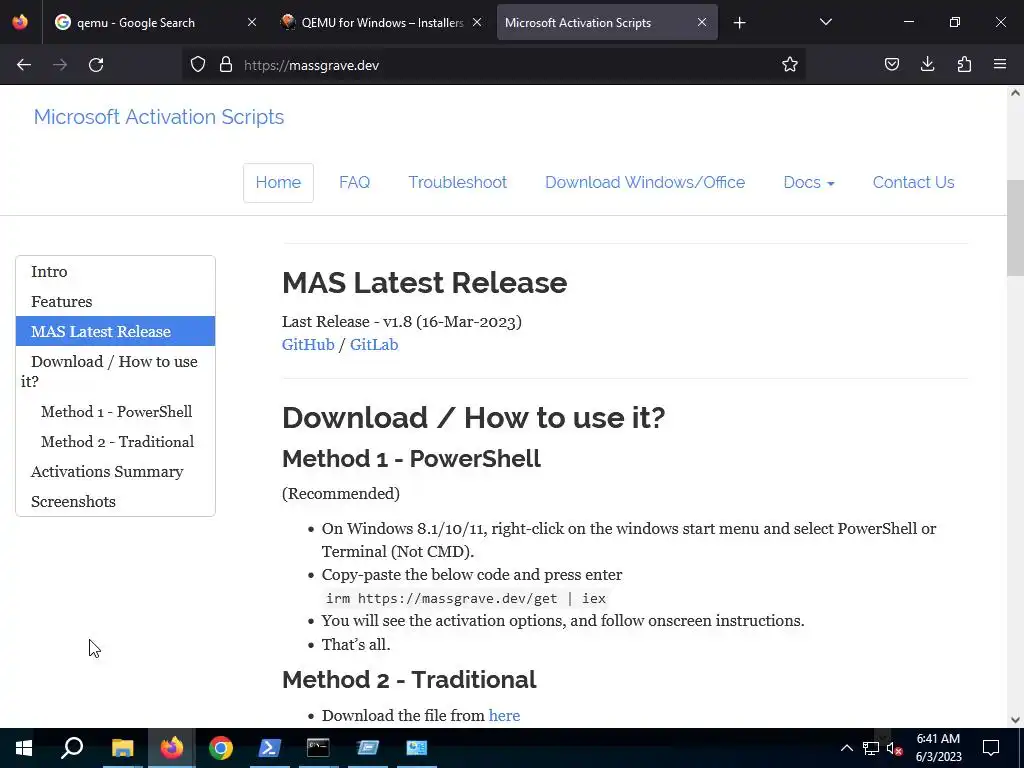The width and height of the screenshot is (1024, 768).
Task: Open Windows taskbar search
Action: (x=72, y=748)
